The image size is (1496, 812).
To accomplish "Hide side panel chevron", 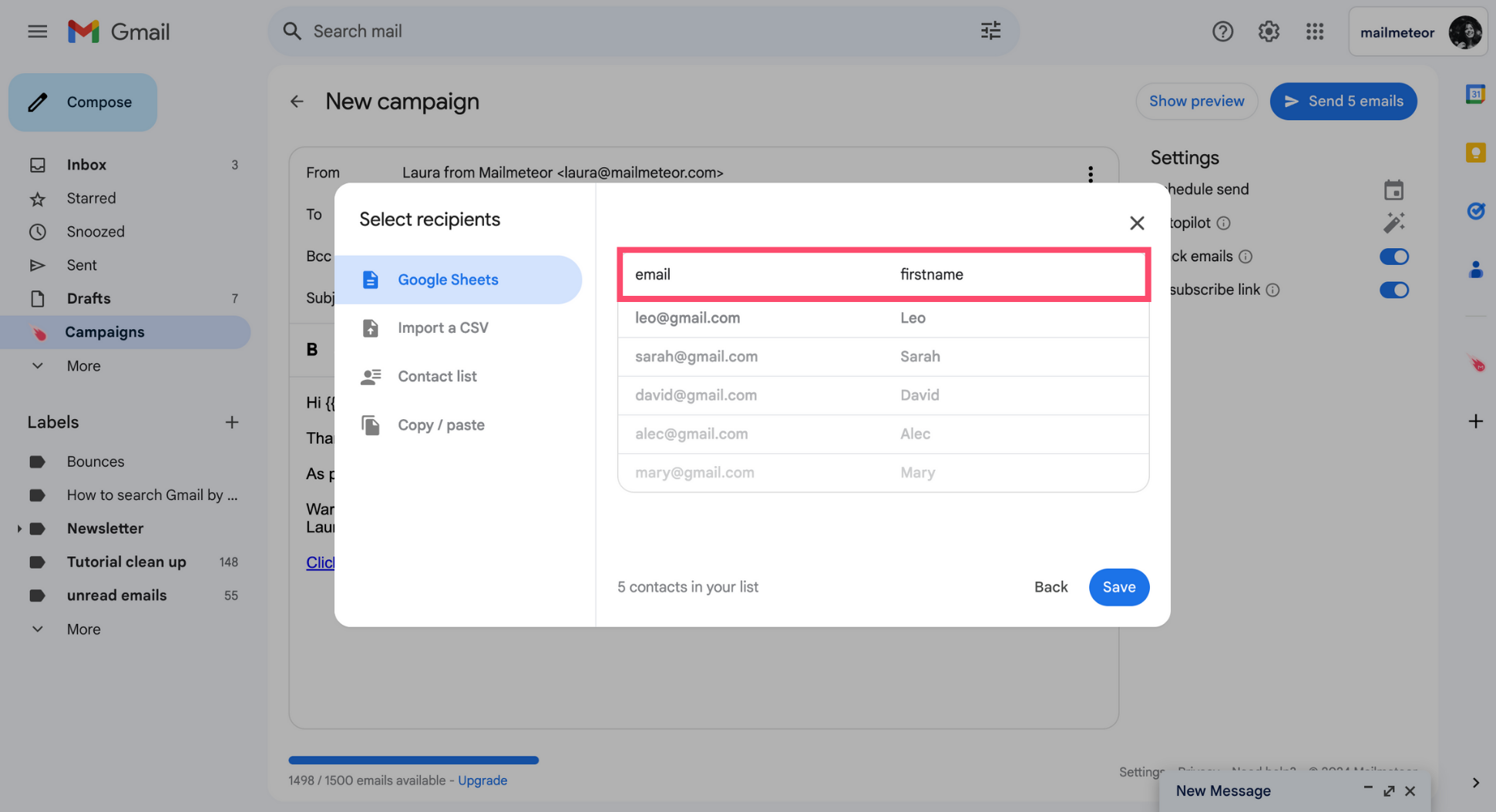I will [1475, 783].
